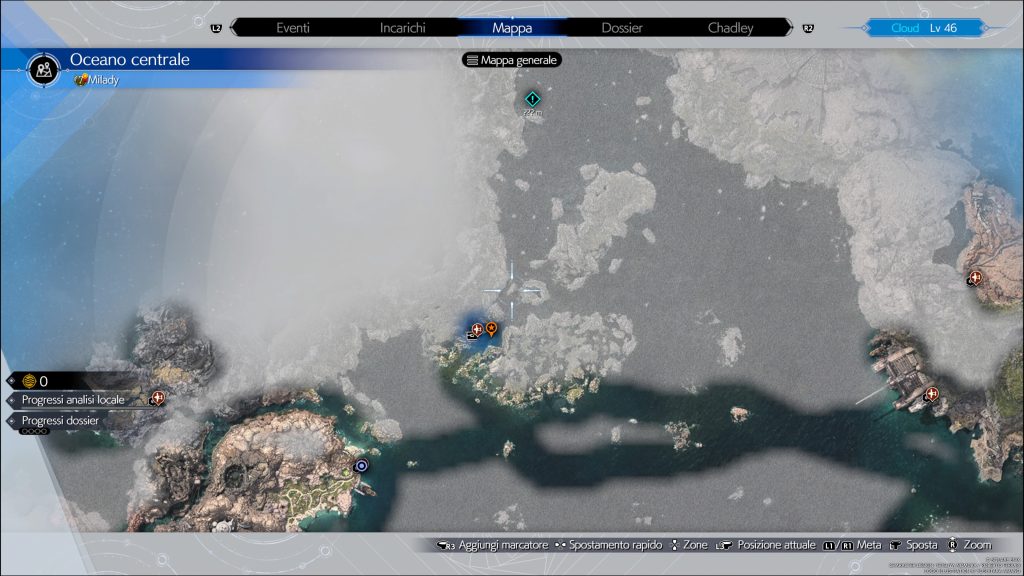The image size is (1024, 576).
Task: Click the teal diamond objective marker
Action: 533,99
